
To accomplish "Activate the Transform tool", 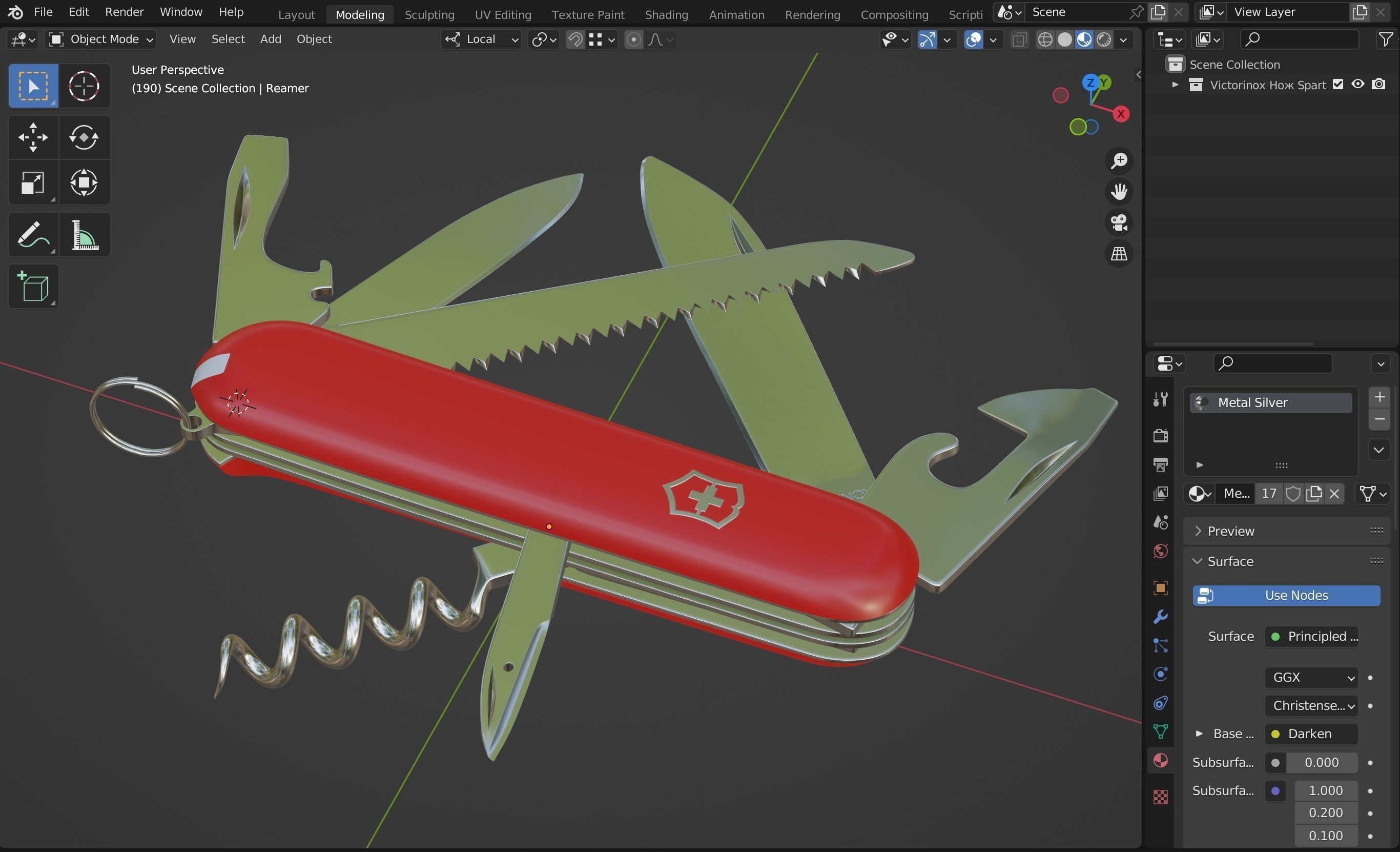I will tap(84, 183).
